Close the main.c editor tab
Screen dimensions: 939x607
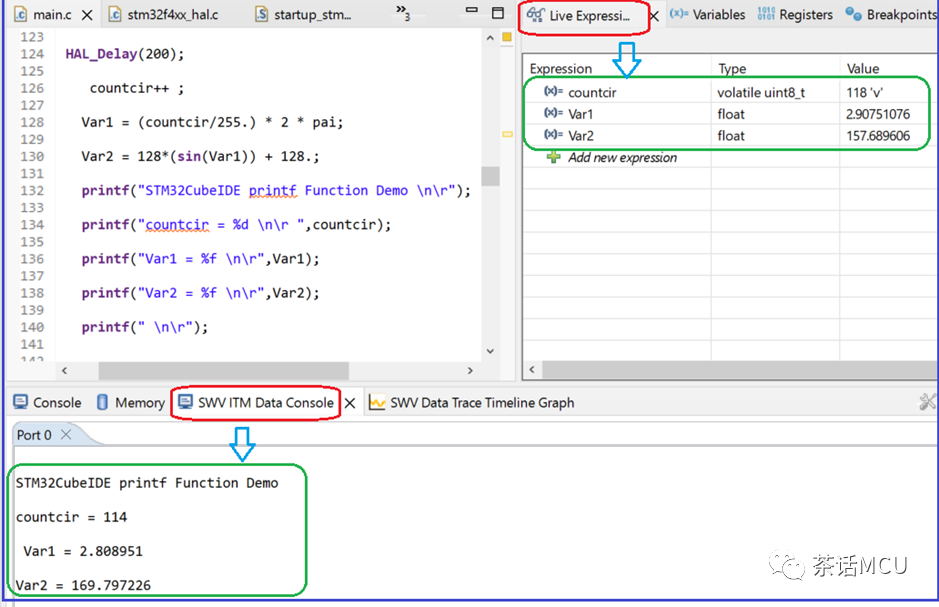tap(87, 15)
